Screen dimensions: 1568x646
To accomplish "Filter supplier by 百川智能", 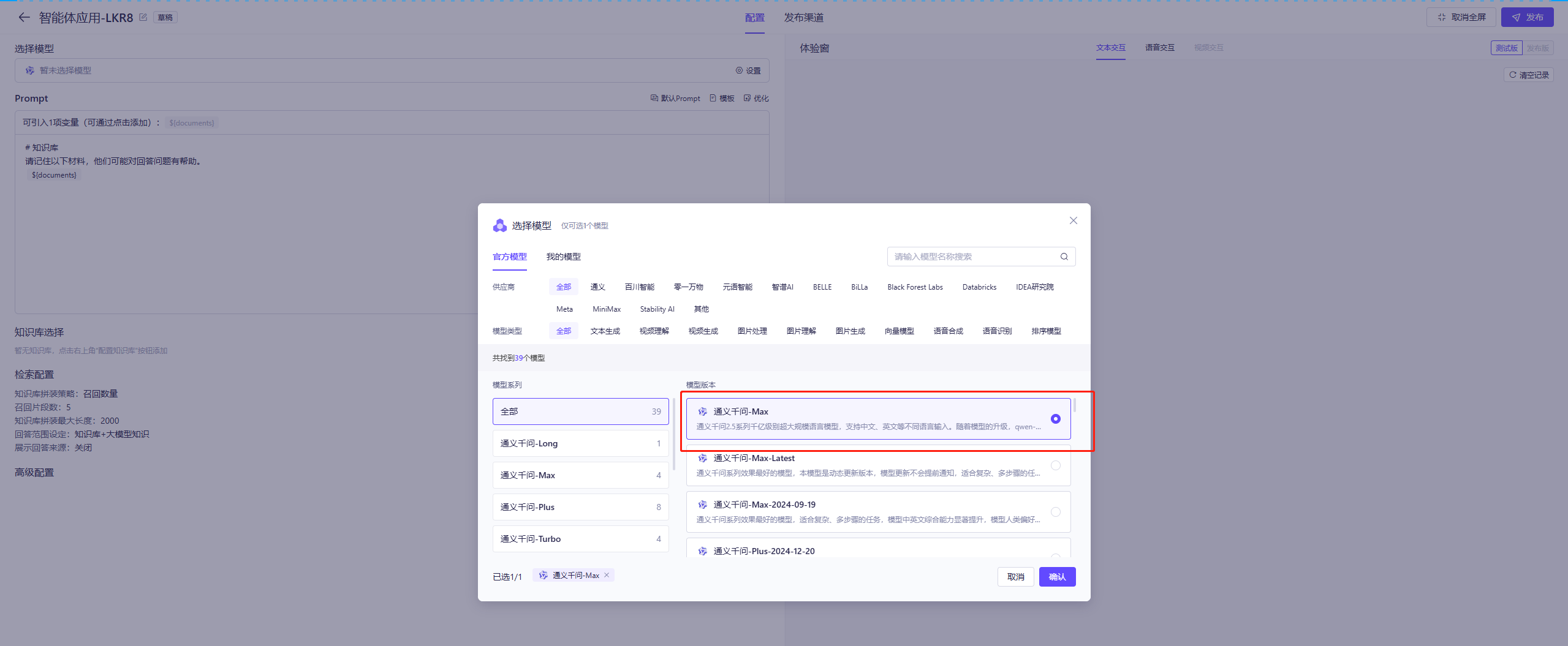I will tap(640, 287).
